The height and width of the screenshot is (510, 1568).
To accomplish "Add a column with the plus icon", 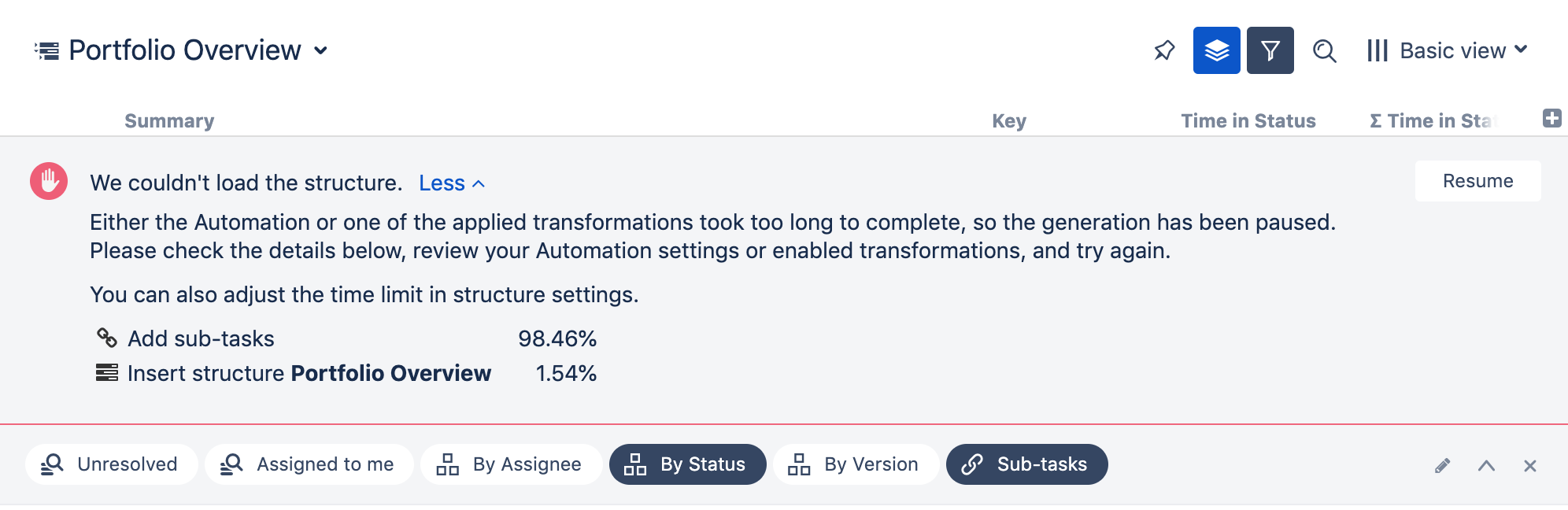I will tap(1551, 119).
